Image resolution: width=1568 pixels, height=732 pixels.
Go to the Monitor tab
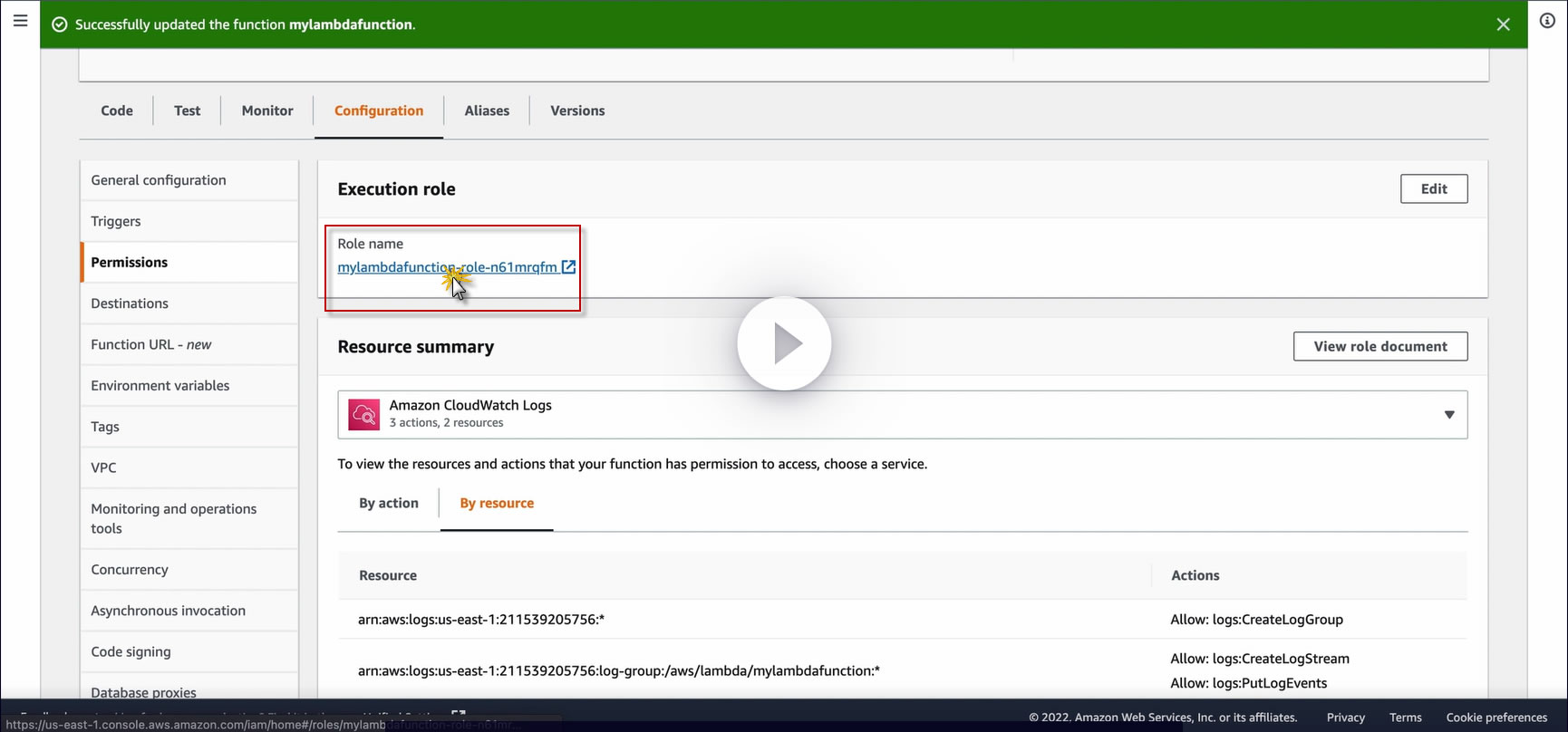coord(267,111)
